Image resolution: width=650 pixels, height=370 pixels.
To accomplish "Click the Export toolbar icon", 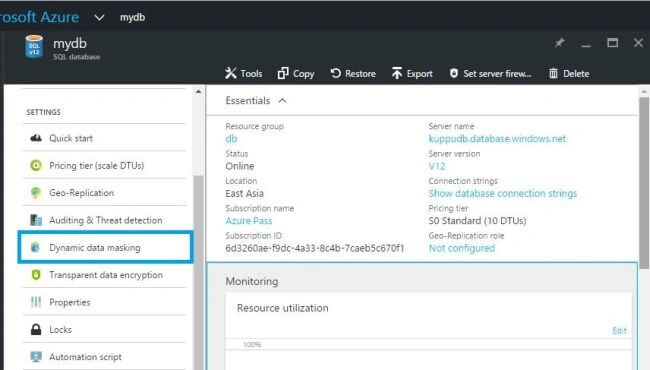I will coord(397,73).
